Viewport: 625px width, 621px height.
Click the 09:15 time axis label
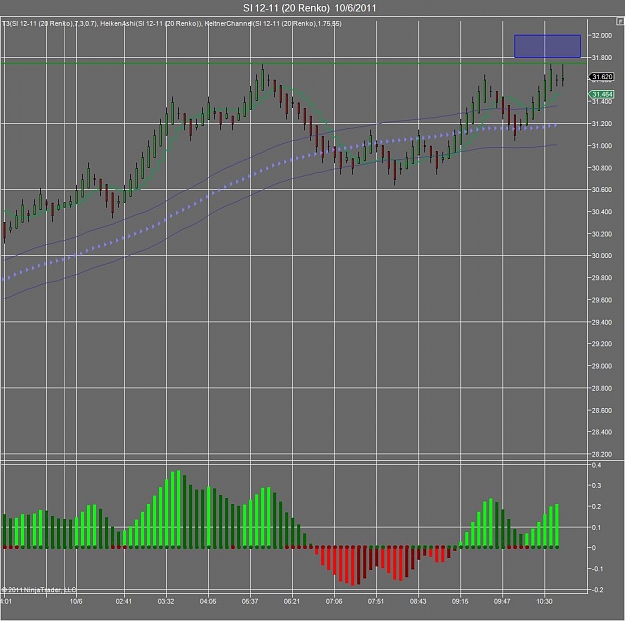pos(460,601)
